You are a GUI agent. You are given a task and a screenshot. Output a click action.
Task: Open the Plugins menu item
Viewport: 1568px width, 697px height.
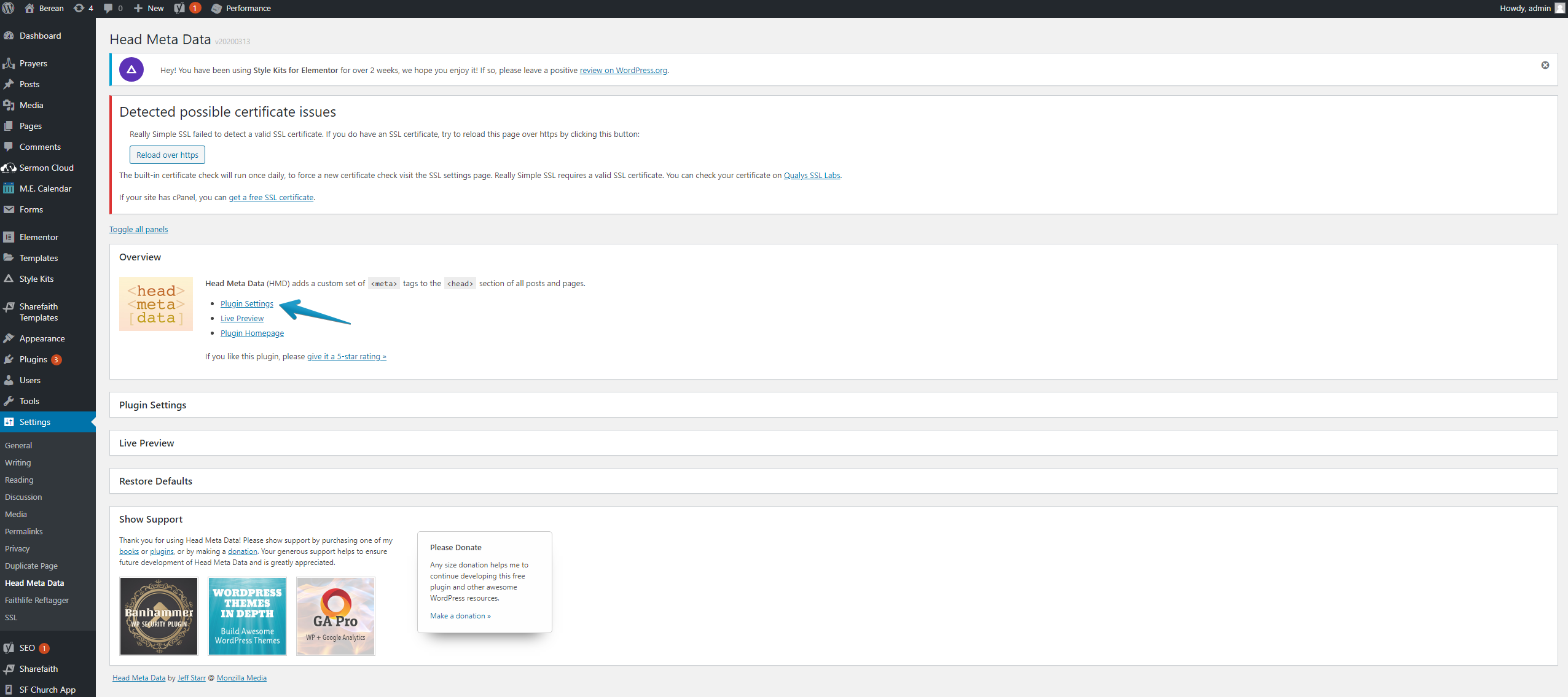pos(33,360)
